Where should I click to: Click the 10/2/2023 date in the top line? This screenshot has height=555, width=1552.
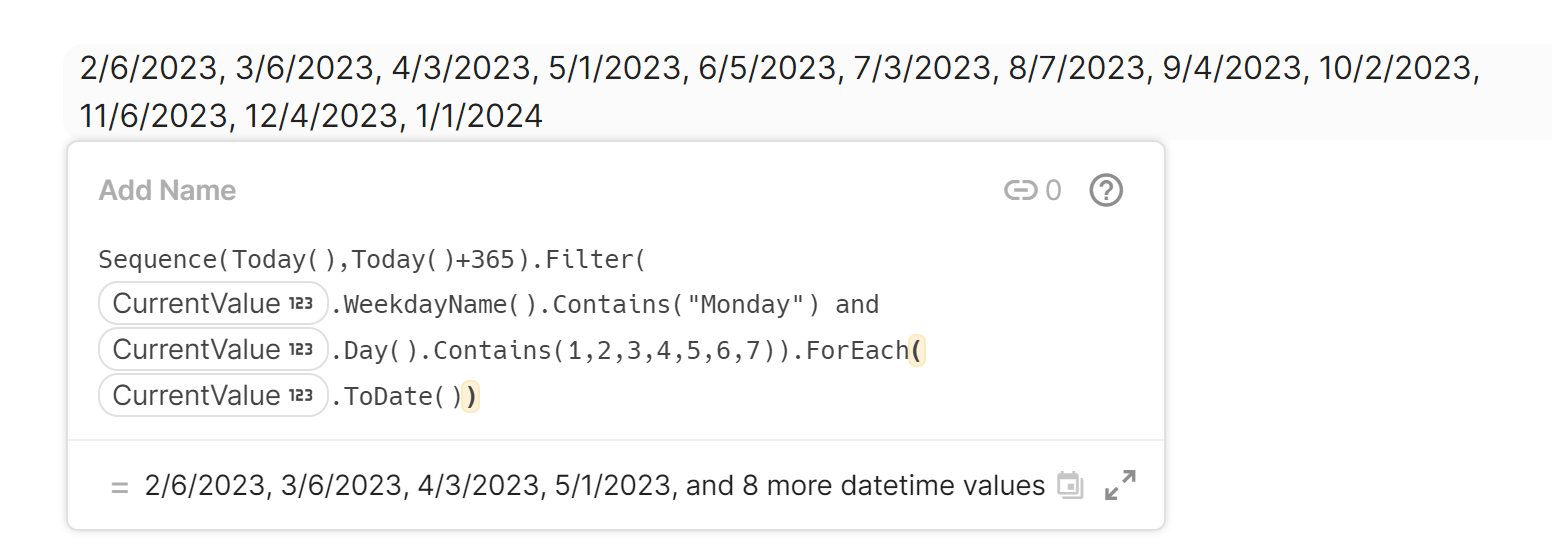(x=1396, y=68)
